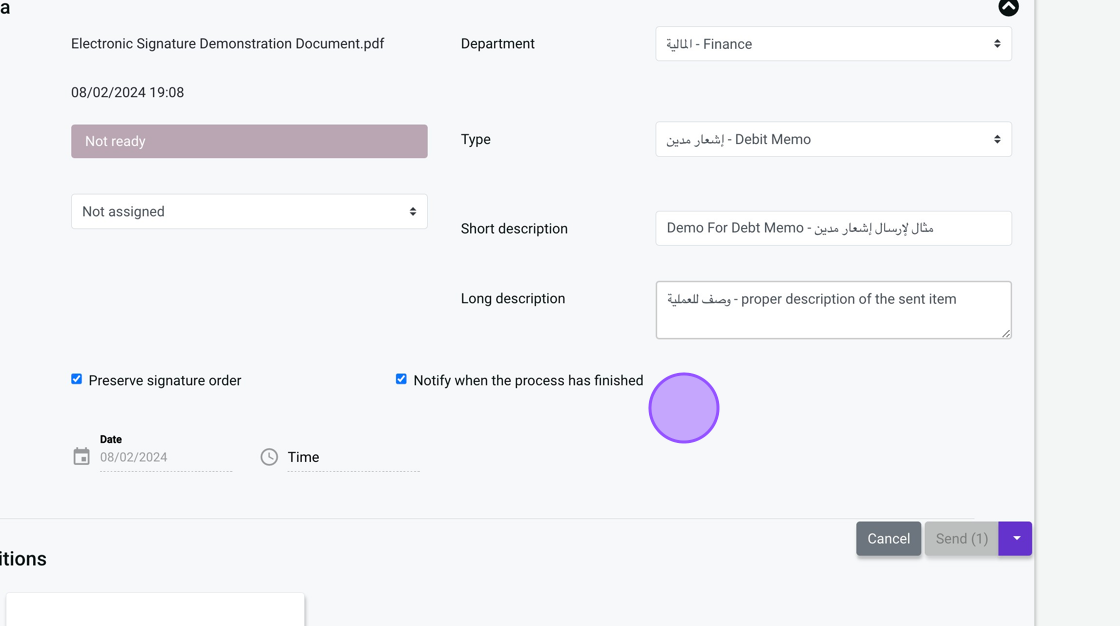The image size is (1120, 626).
Task: Click the Time input field
Action: click(x=353, y=457)
